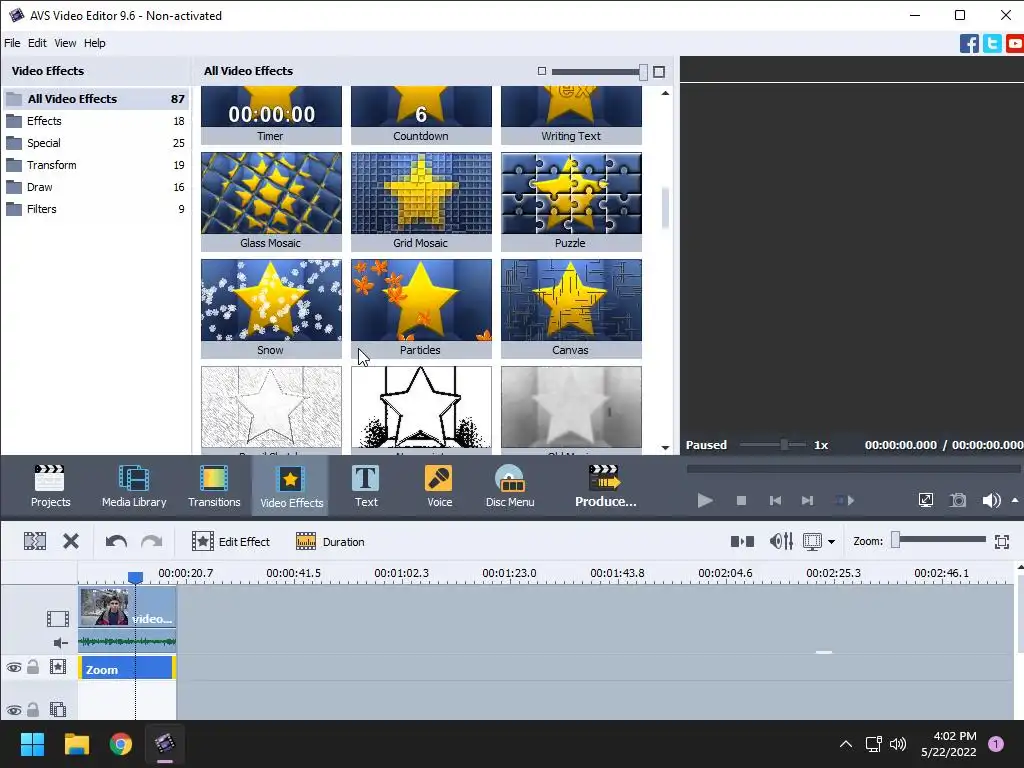Screen dimensions: 1024x768
Task: Toggle visibility eye of the video effects track
Action: (14, 667)
